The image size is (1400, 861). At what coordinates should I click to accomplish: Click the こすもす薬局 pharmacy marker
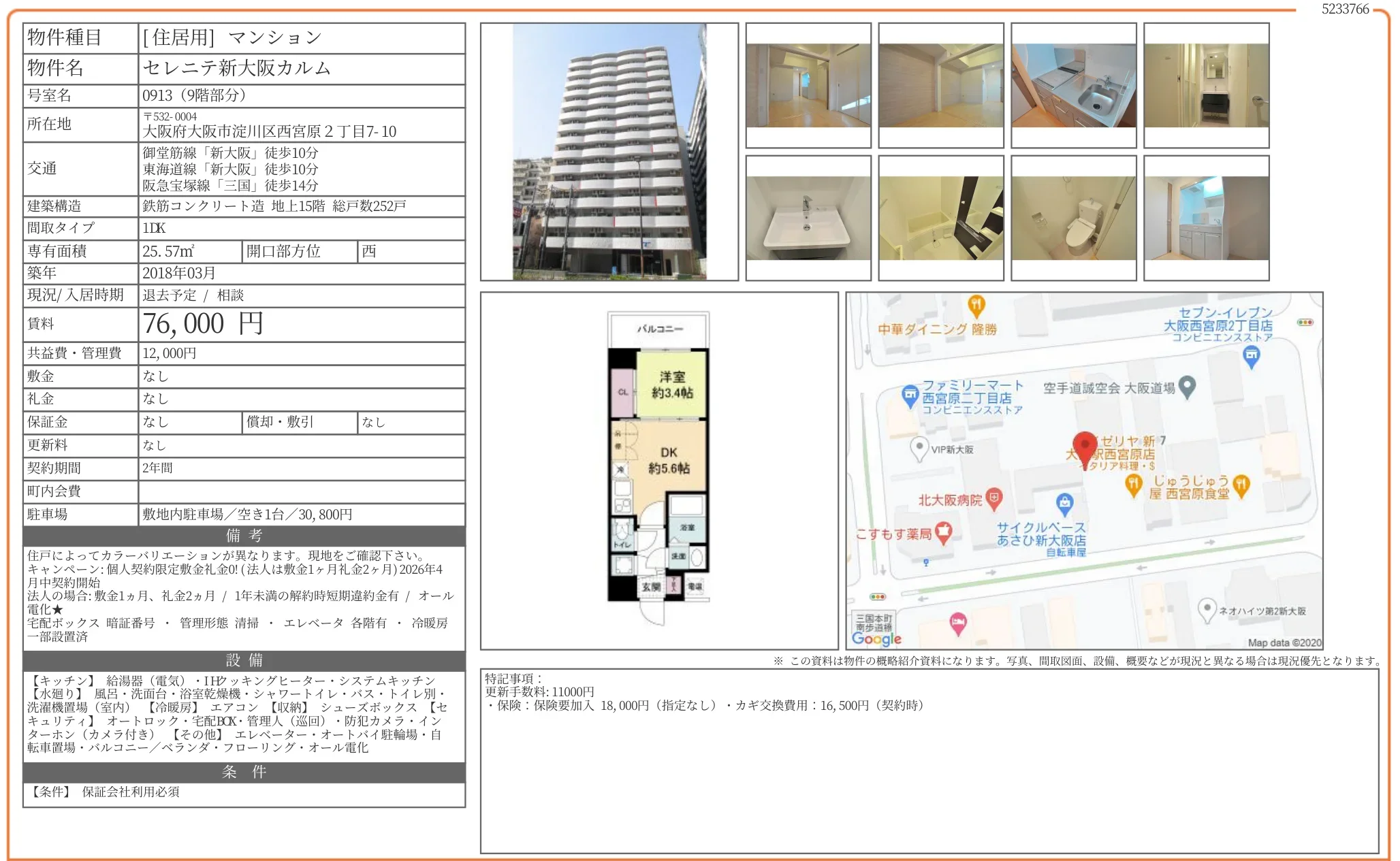943,532
